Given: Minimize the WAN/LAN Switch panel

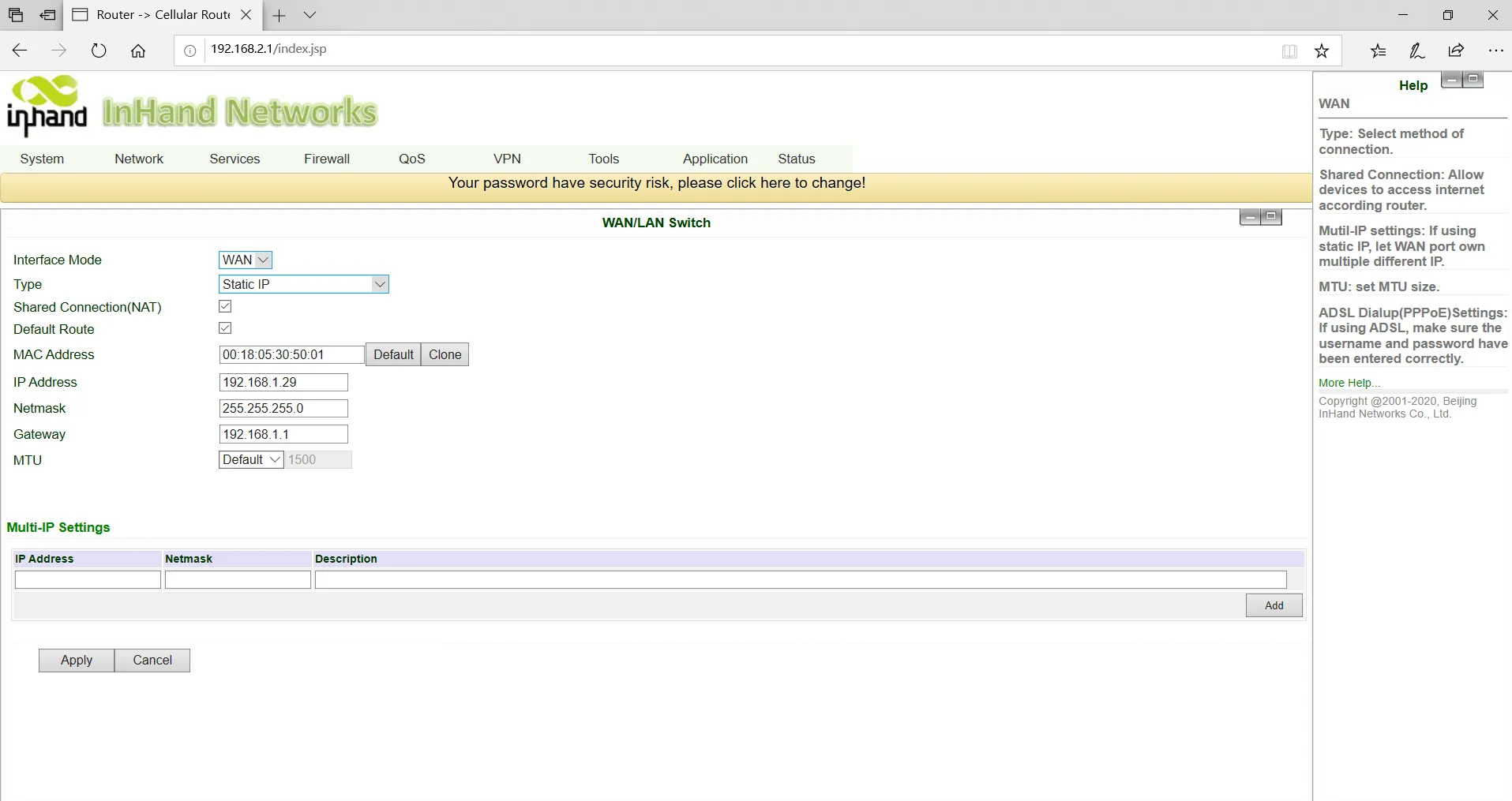Looking at the screenshot, I should click(1250, 217).
